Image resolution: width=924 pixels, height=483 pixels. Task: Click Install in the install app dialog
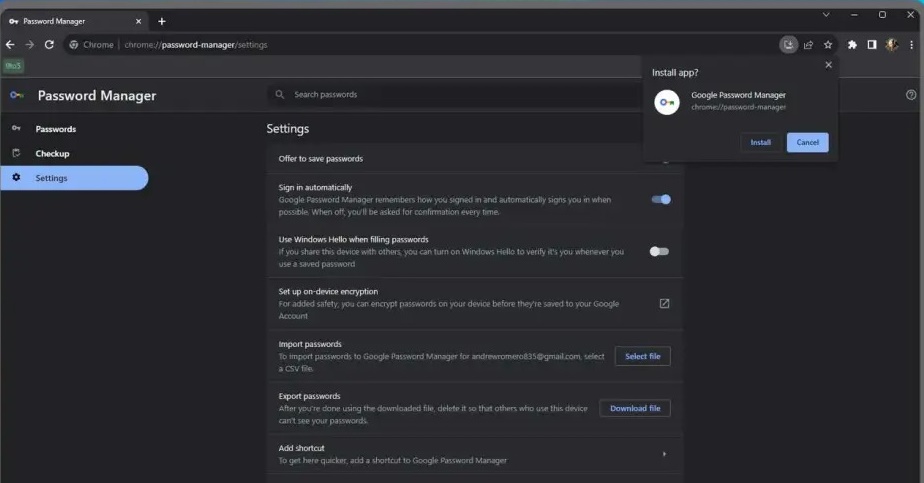761,142
